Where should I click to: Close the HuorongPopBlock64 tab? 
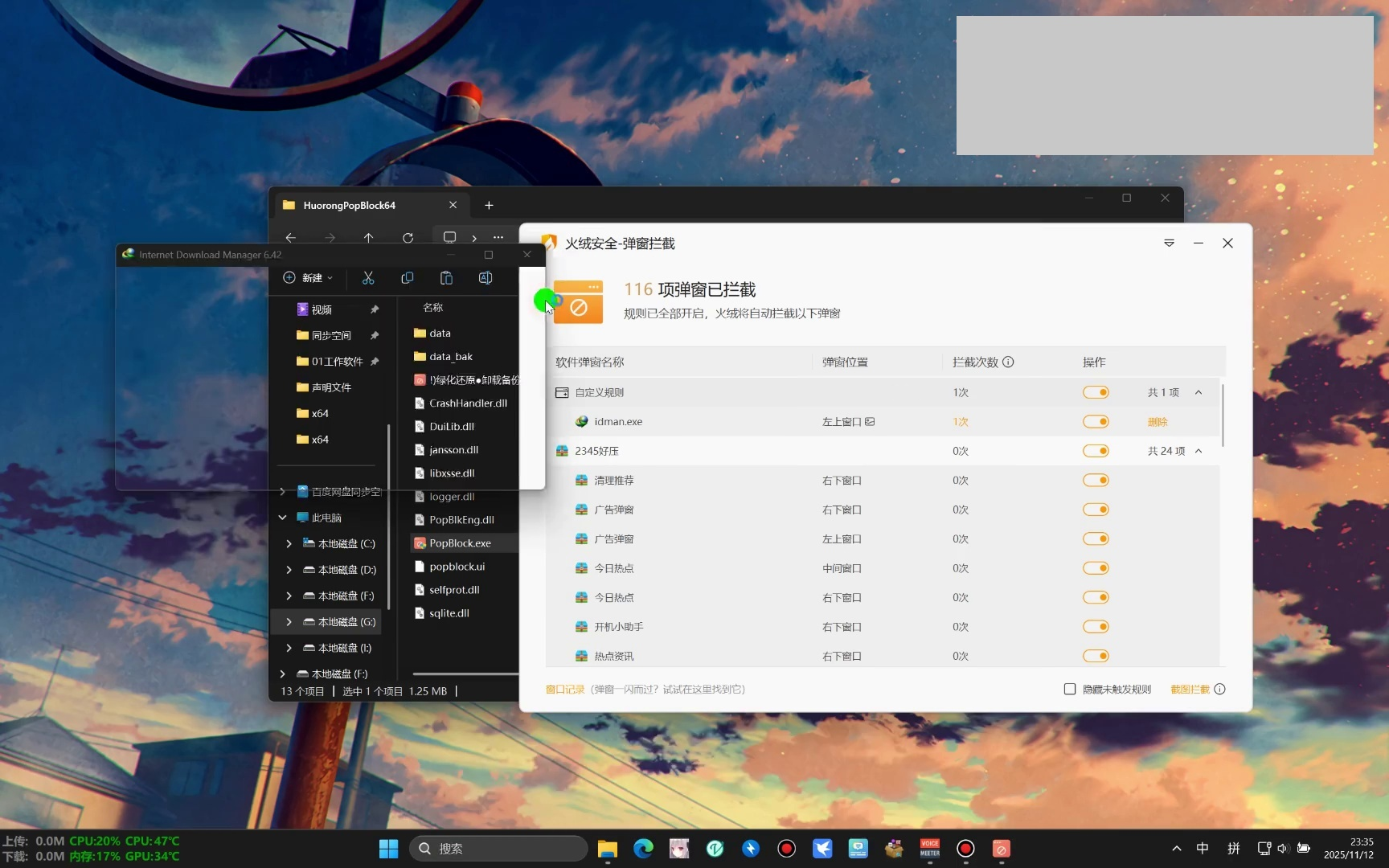click(453, 206)
